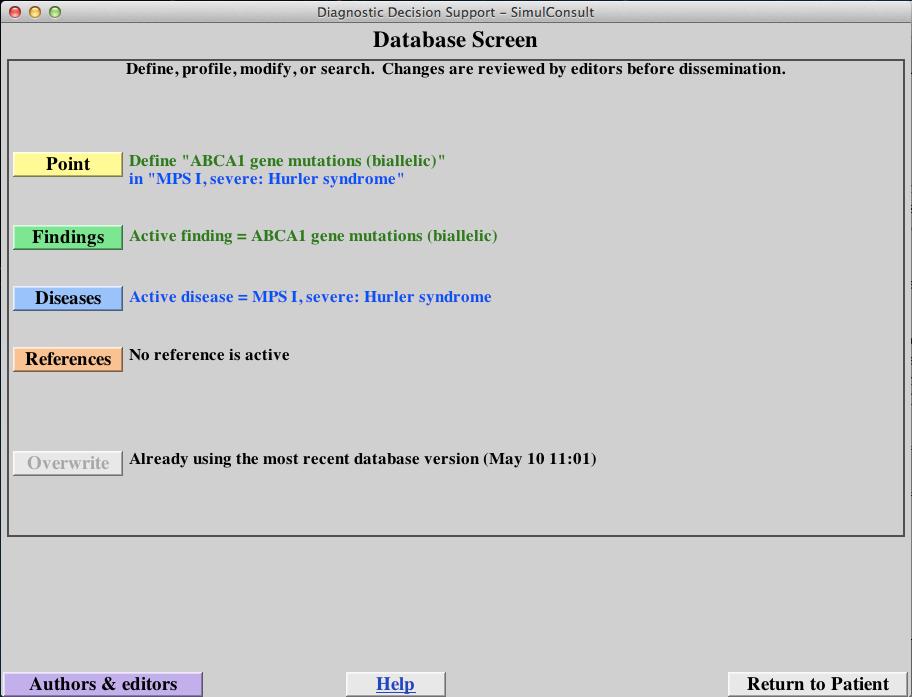Open the green Findings button
Screen dimensions: 912x697
tap(67, 237)
